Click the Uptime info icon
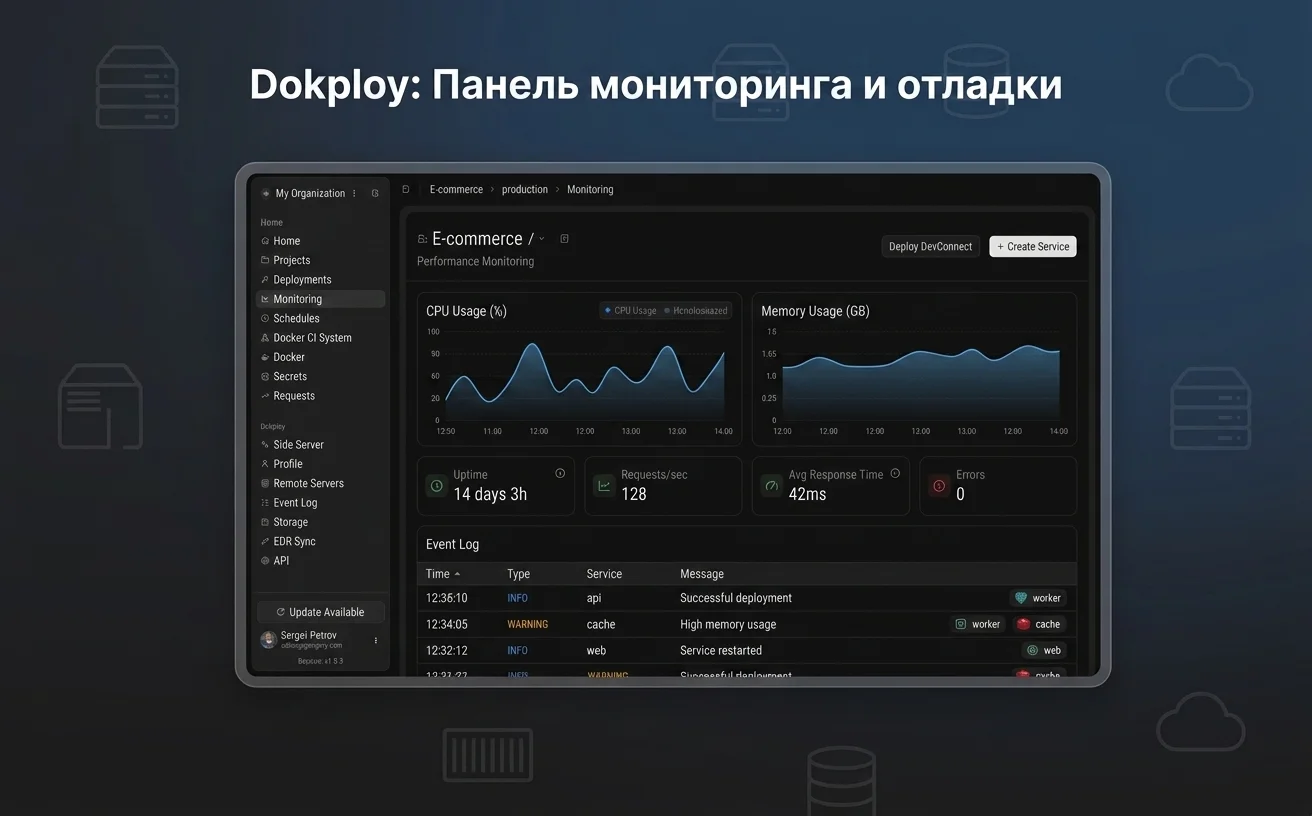Screen dimensions: 1312x816 (560, 473)
